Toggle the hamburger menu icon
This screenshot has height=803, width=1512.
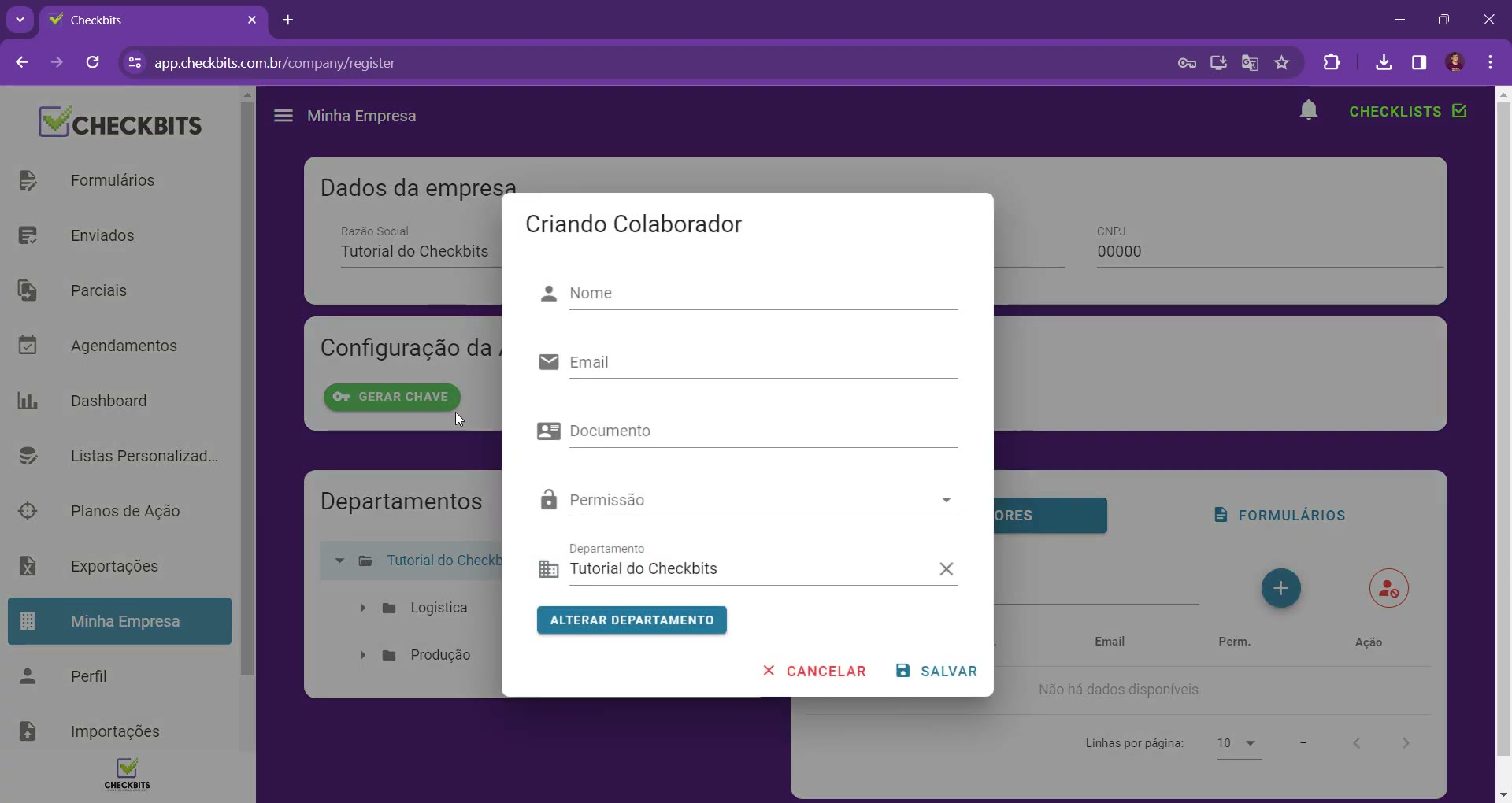(x=283, y=116)
